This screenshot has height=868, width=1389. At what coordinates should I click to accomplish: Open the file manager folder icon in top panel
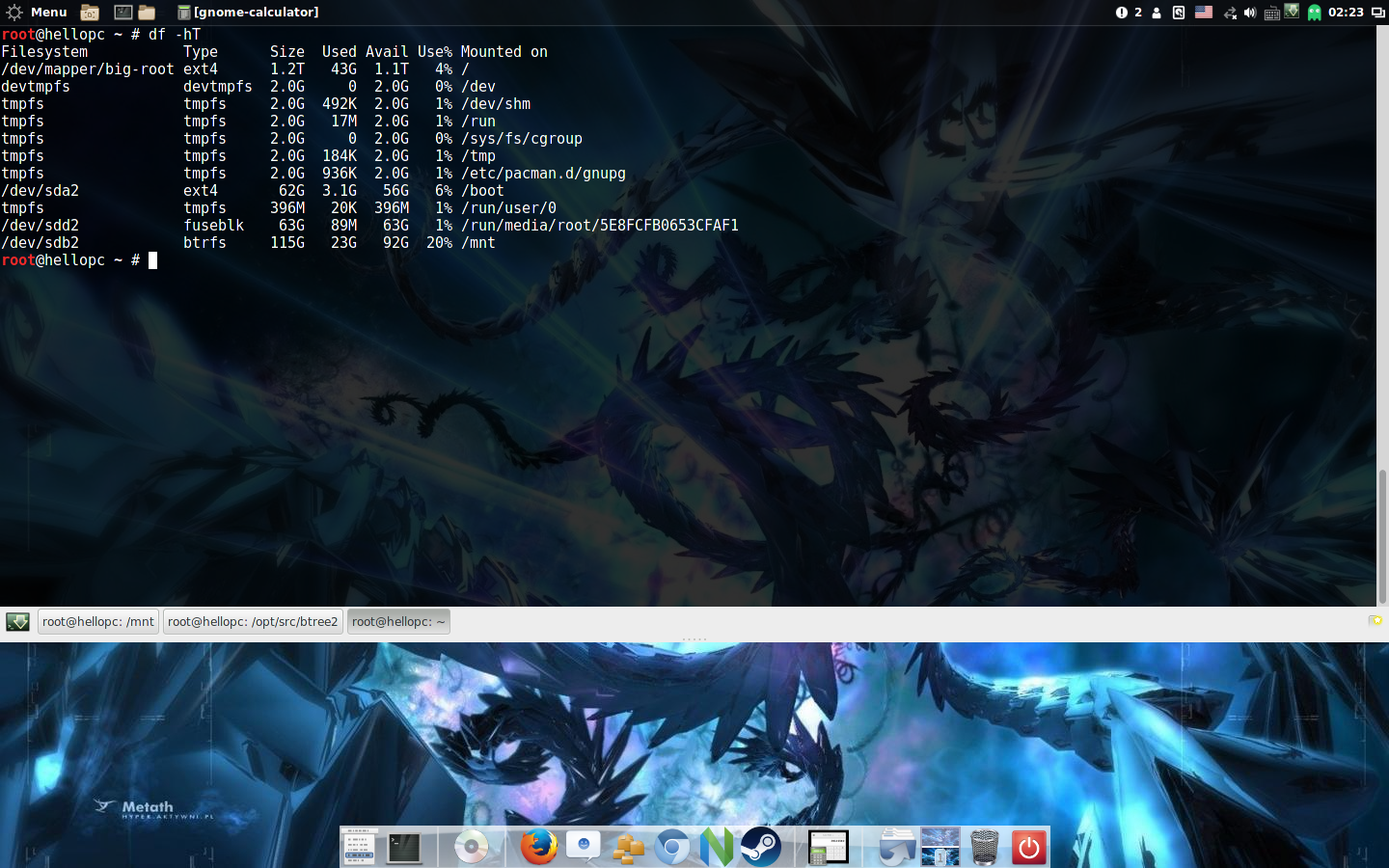point(148,13)
